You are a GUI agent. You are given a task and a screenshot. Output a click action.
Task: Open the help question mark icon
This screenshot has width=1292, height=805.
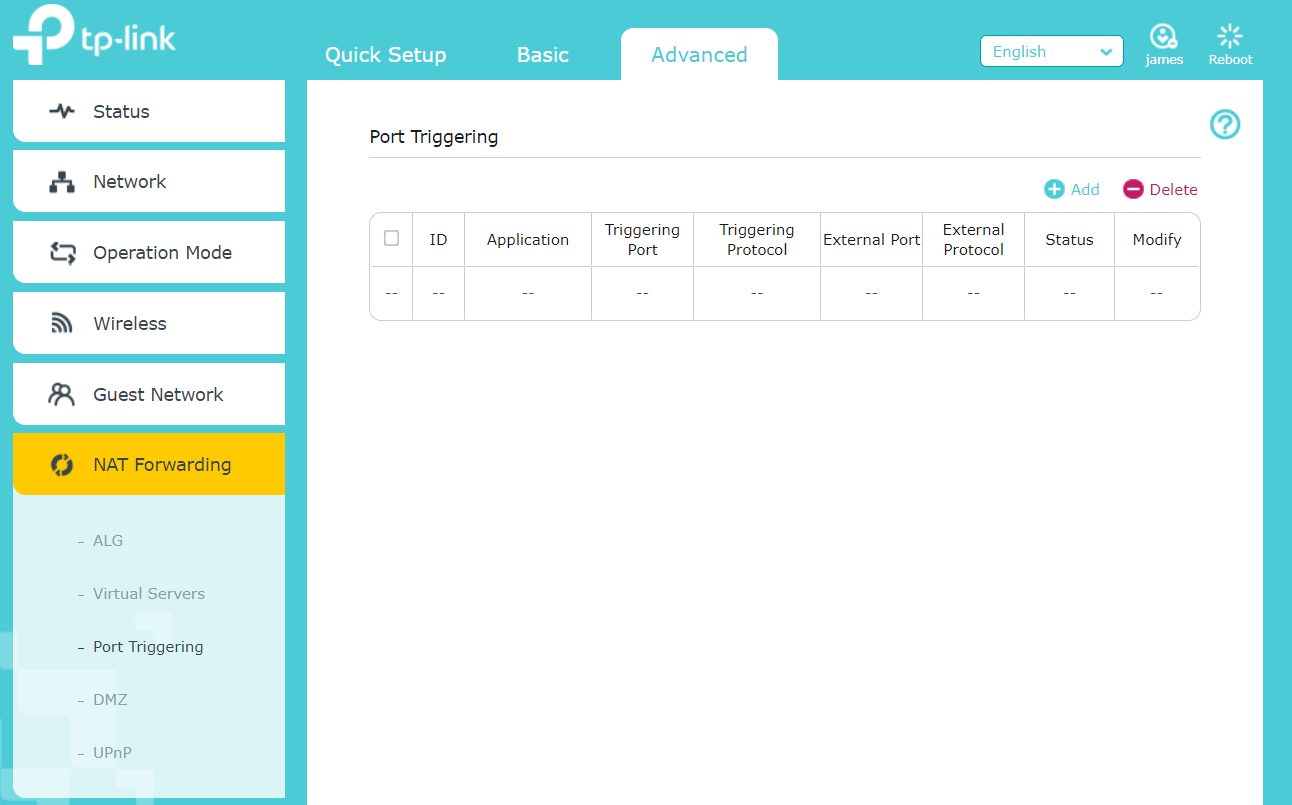[x=1225, y=125]
